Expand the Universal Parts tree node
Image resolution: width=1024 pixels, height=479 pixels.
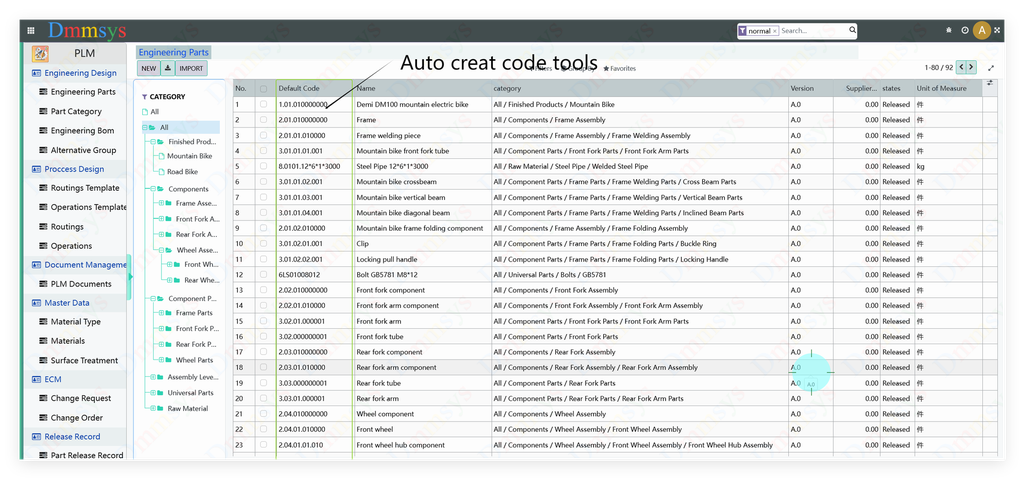(x=153, y=393)
